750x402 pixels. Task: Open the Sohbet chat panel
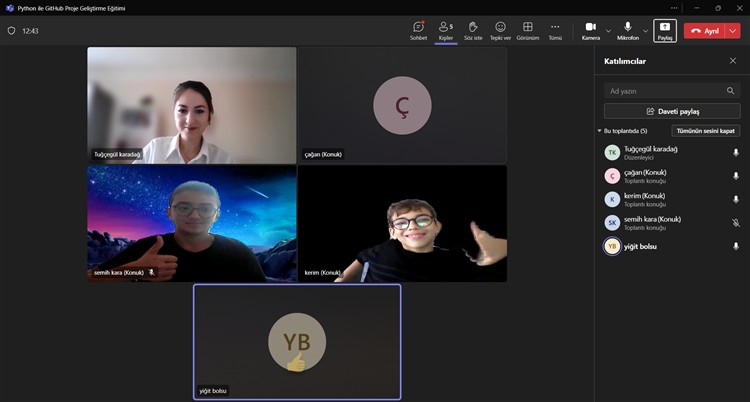pos(418,30)
